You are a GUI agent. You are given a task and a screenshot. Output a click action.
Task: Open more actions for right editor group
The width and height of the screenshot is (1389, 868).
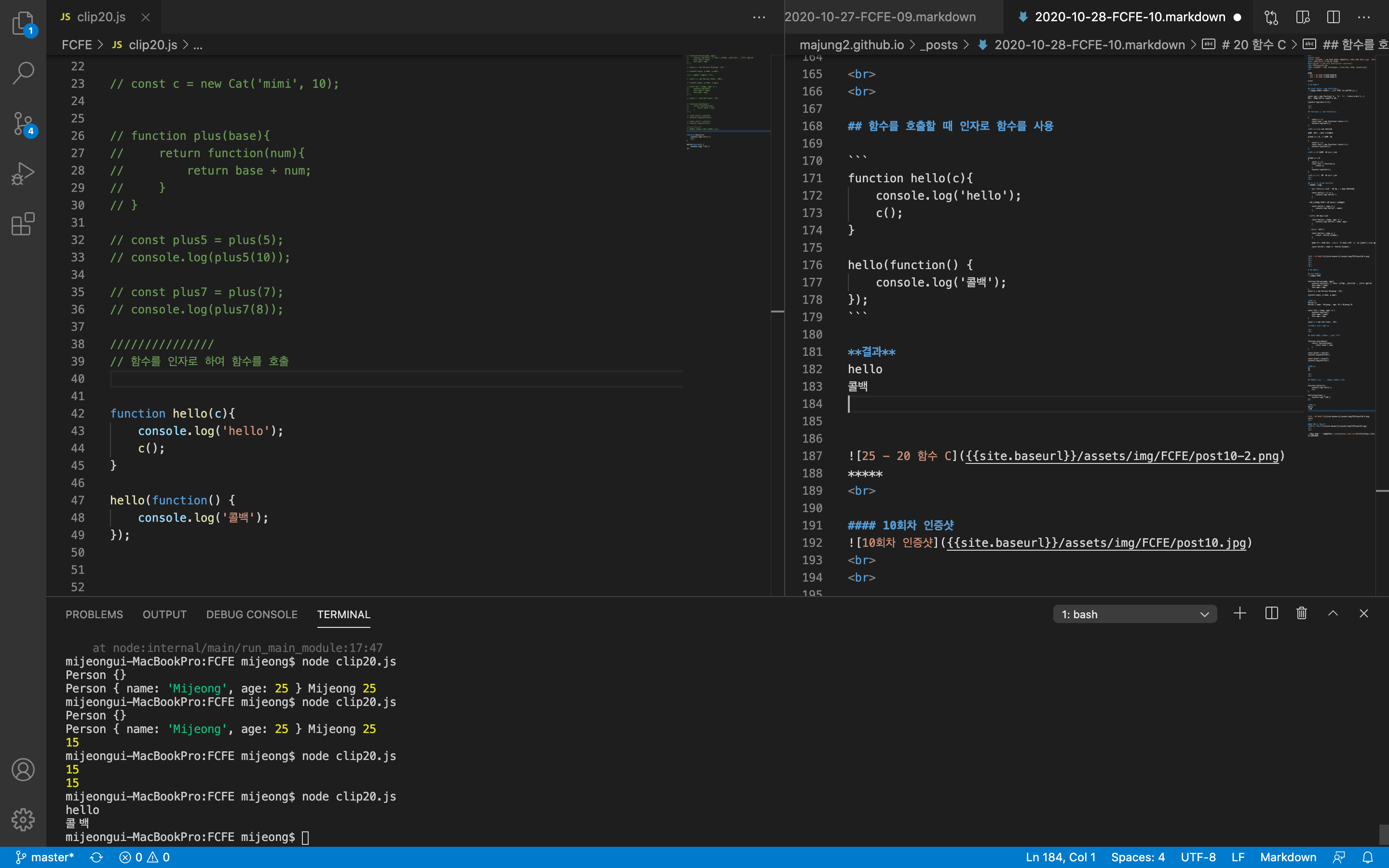[x=1364, y=17]
